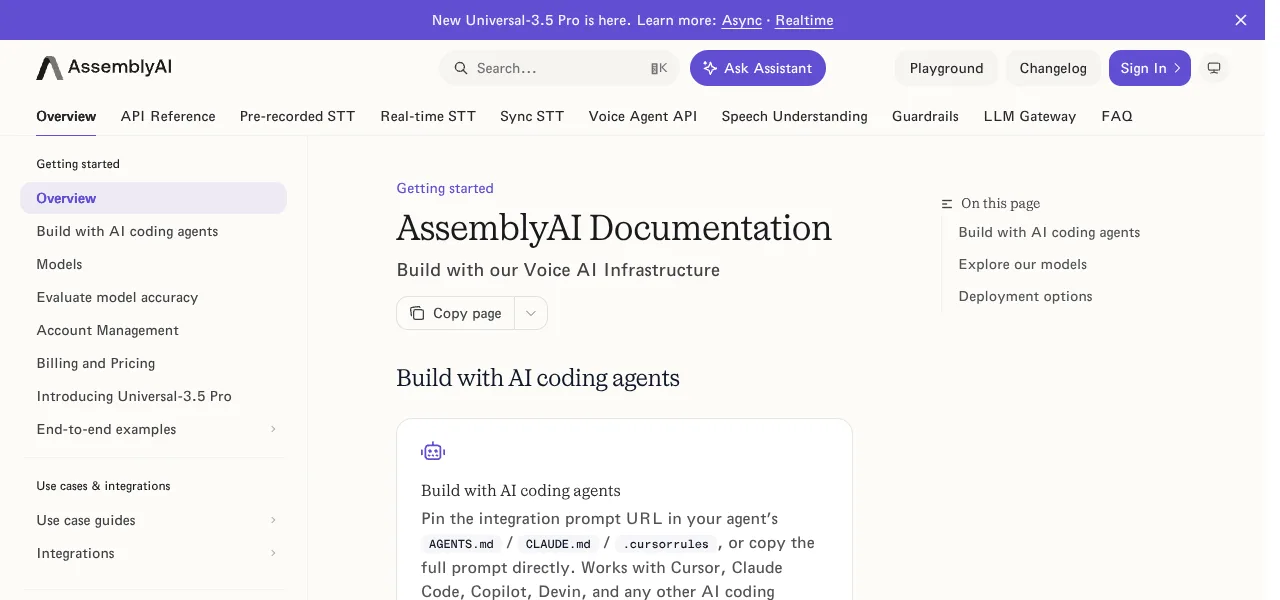Toggle the theme switcher monitor icon
This screenshot has height=600, width=1280.
1214,68
